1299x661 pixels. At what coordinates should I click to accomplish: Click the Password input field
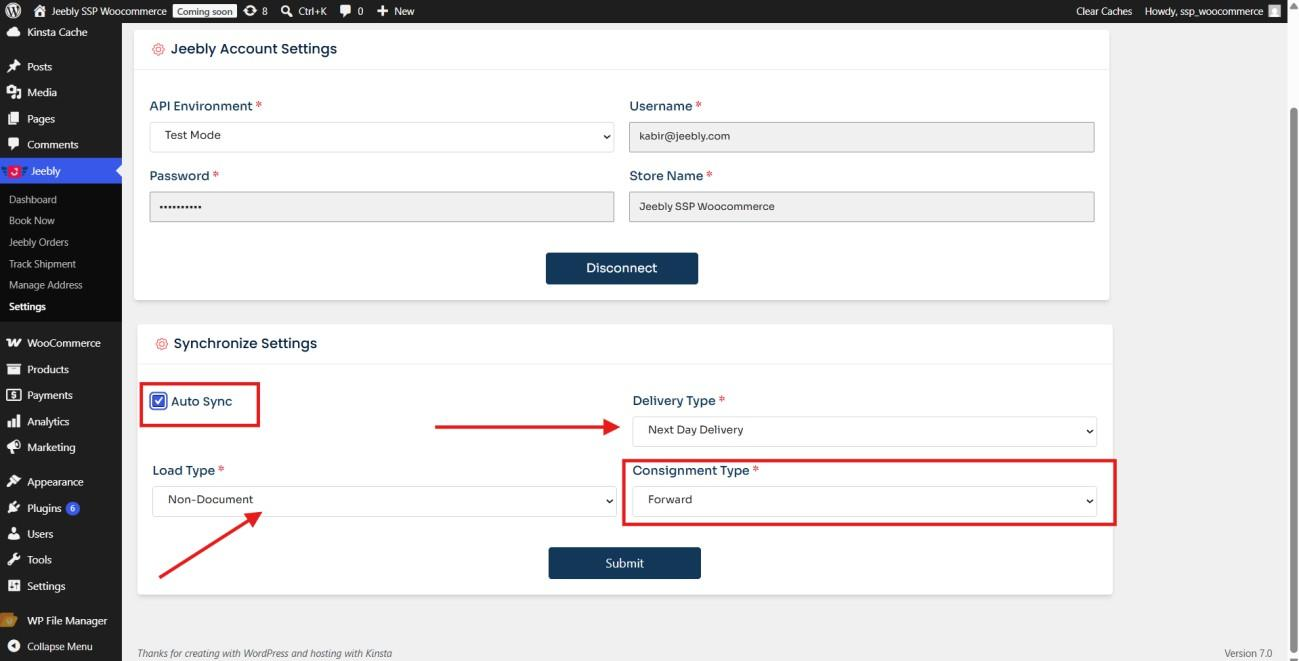pyautogui.click(x=382, y=207)
